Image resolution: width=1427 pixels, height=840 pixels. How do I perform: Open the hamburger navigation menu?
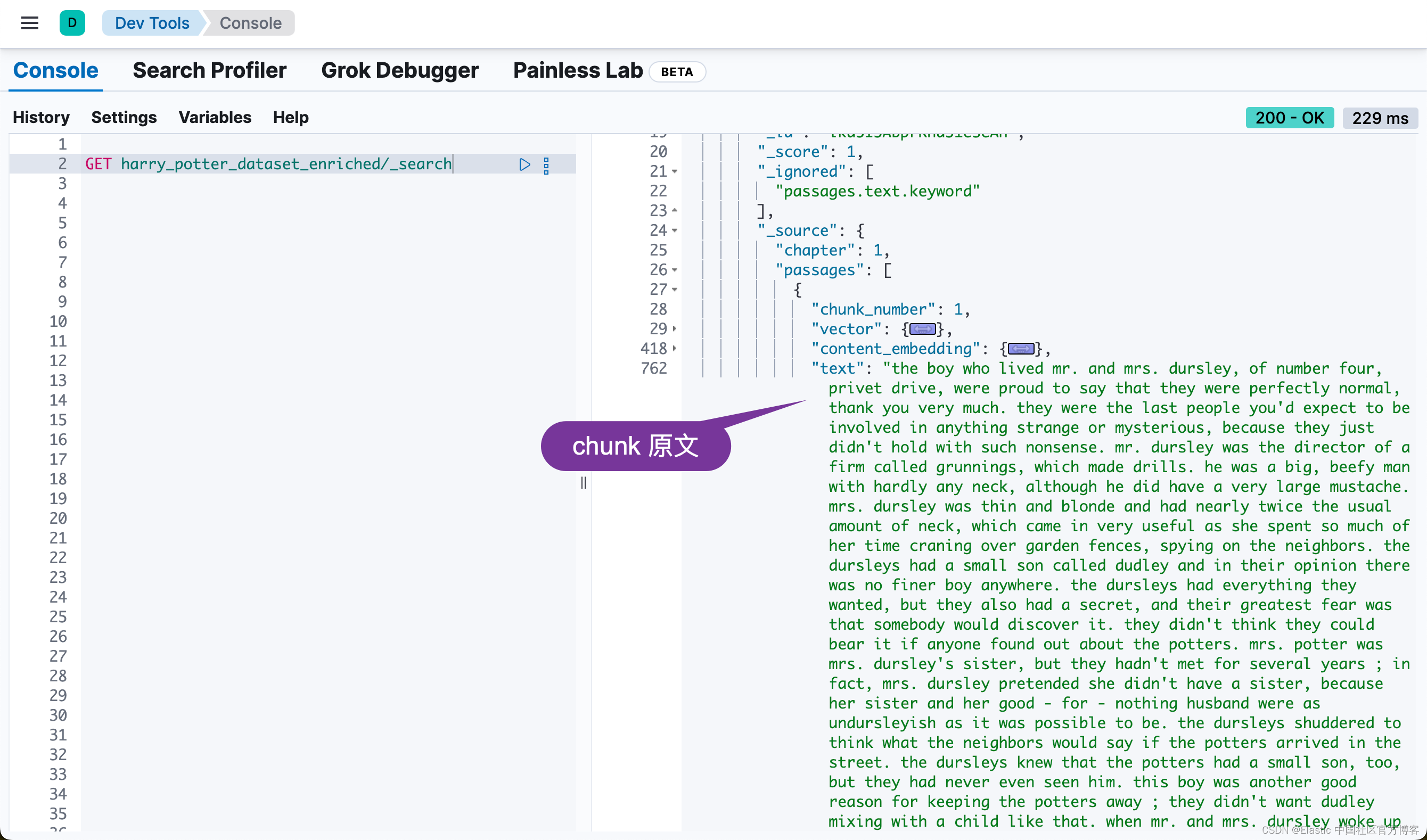click(x=29, y=23)
